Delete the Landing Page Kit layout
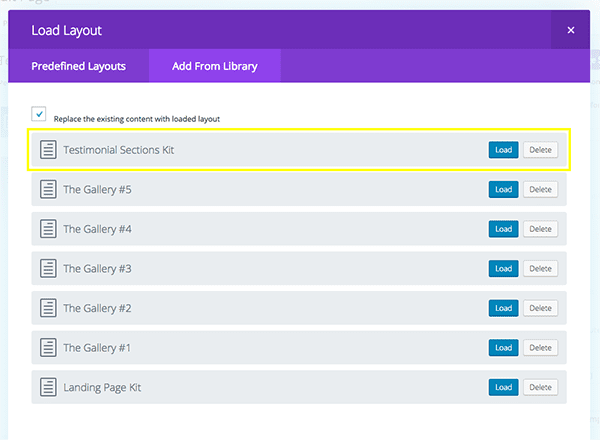The width and height of the screenshot is (600, 440). click(540, 387)
